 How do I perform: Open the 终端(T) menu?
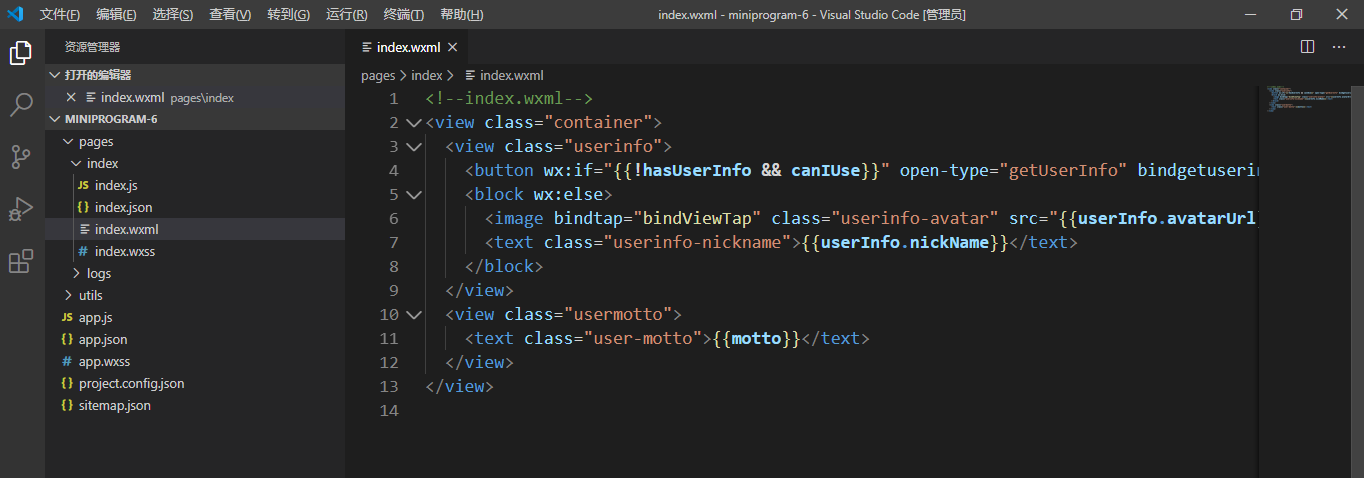pos(404,15)
